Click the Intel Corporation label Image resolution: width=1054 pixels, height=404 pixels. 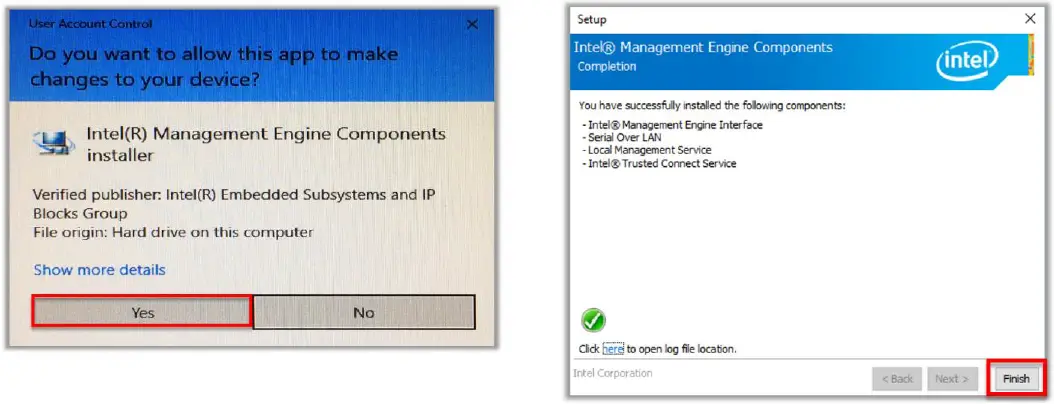pos(613,373)
